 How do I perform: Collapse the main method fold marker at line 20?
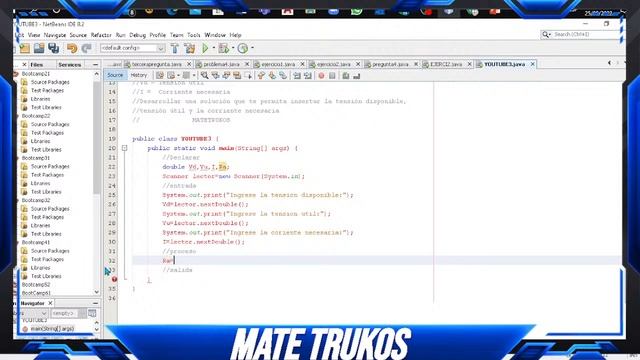click(x=124, y=148)
